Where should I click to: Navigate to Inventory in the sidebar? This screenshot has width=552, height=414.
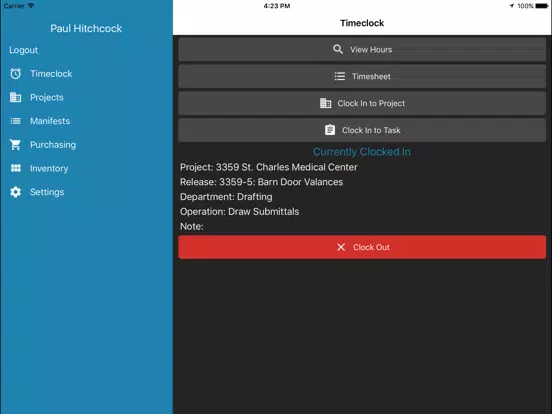tap(49, 168)
